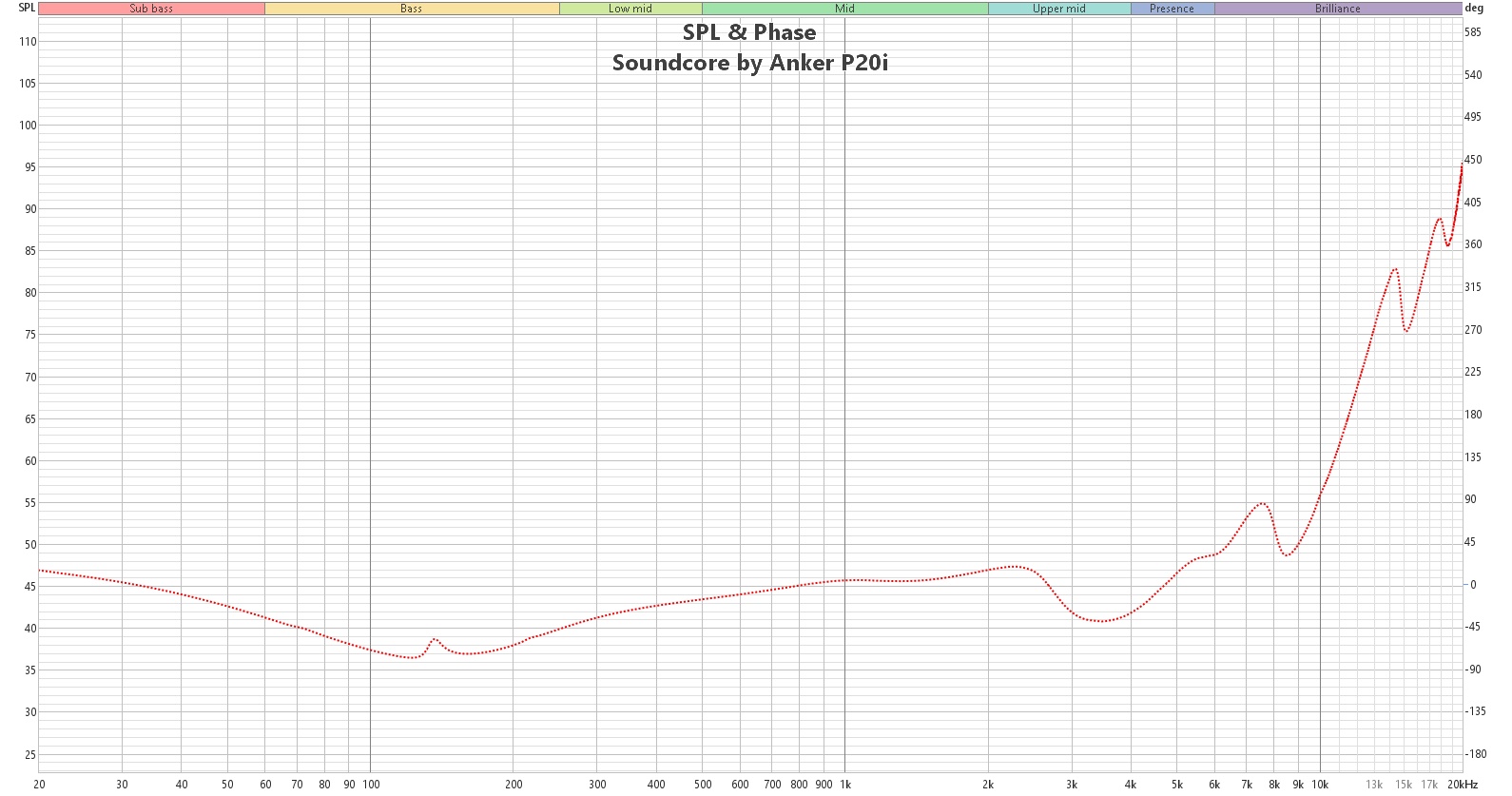Select the 200 Hz frequency axis label
1512x796 pixels.
click(x=514, y=785)
